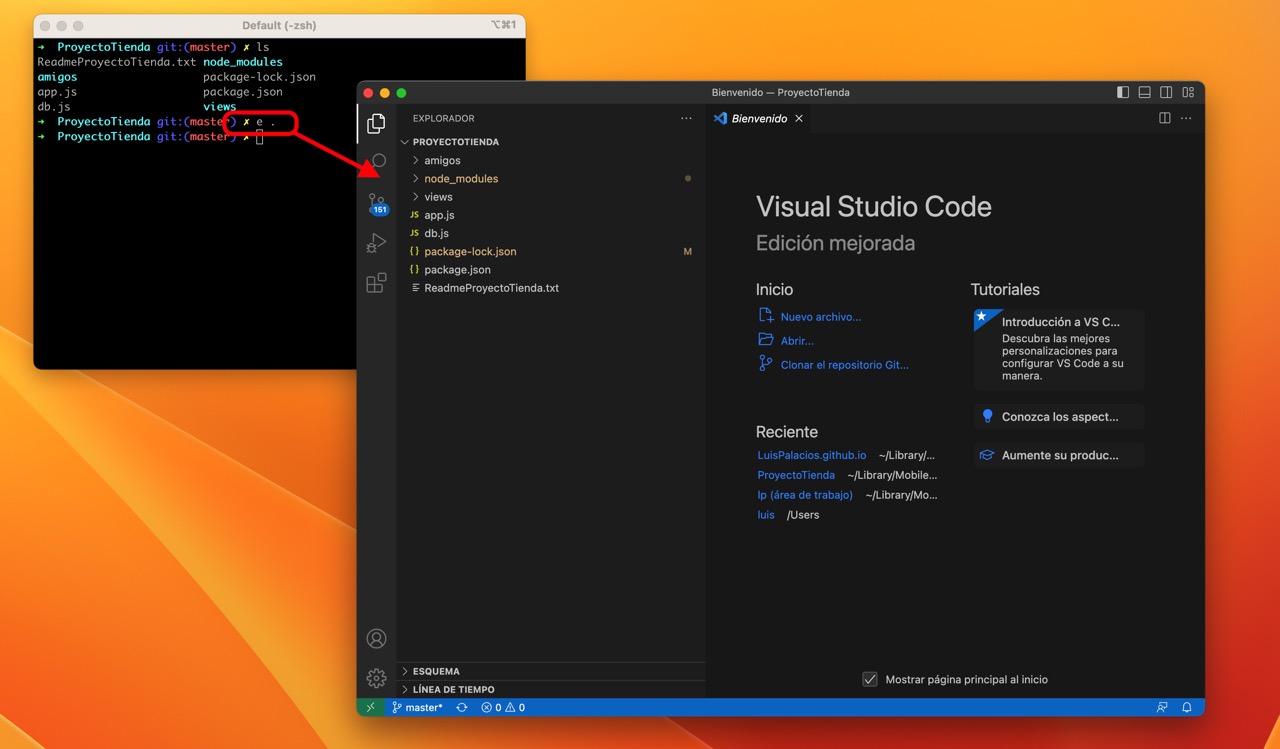Image resolution: width=1280 pixels, height=749 pixels.
Task: Open the 'Introducción a VS C...' tutorial
Action: point(1059,349)
